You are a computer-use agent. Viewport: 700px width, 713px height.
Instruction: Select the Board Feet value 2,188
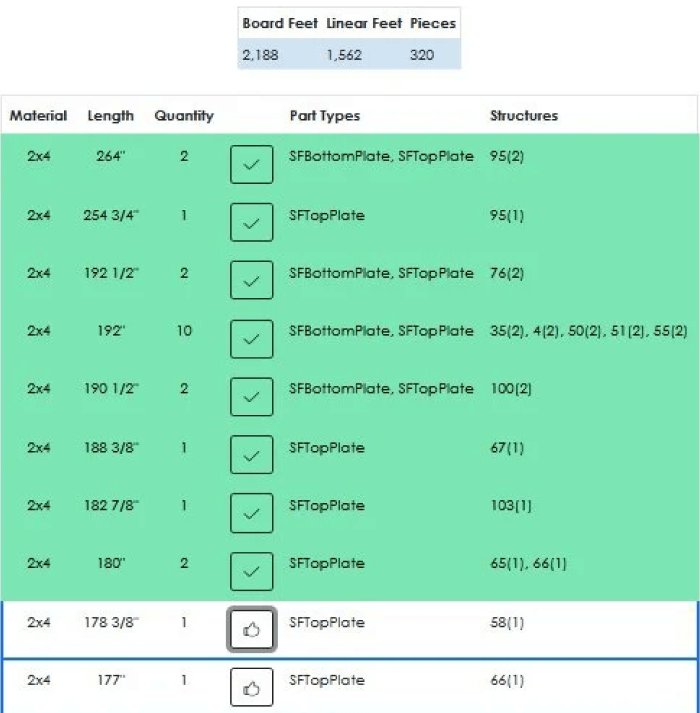coord(260,55)
